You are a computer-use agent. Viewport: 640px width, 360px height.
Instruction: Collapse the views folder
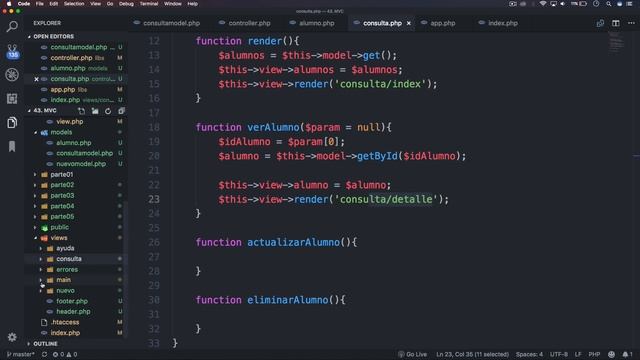pos(58,238)
